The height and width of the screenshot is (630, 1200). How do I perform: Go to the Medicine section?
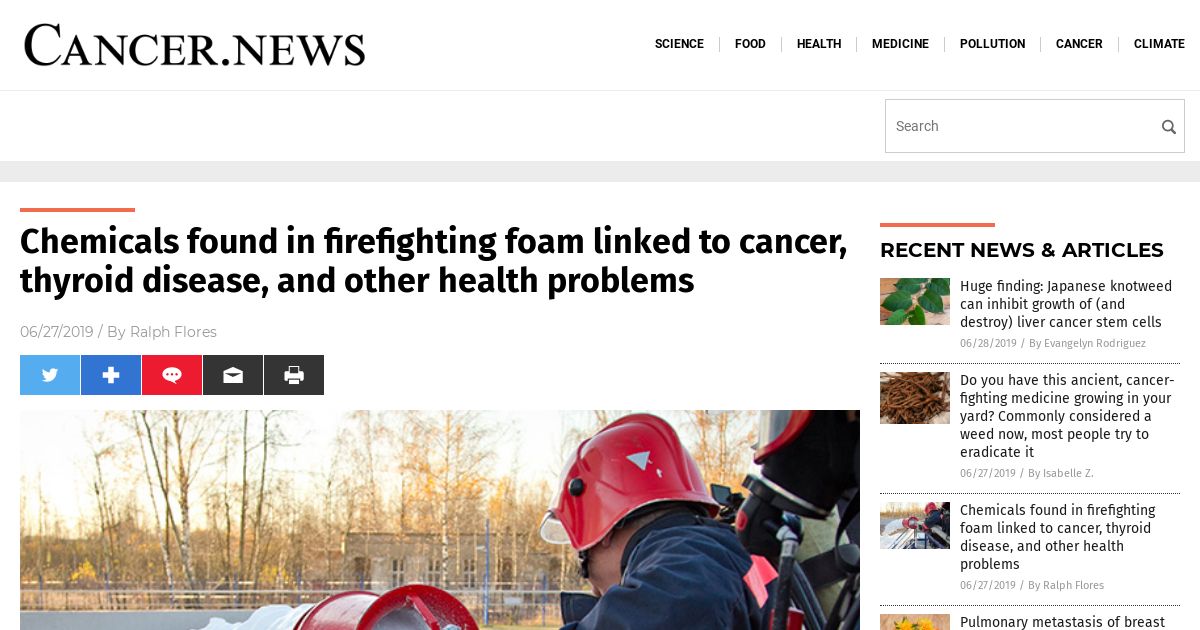900,44
